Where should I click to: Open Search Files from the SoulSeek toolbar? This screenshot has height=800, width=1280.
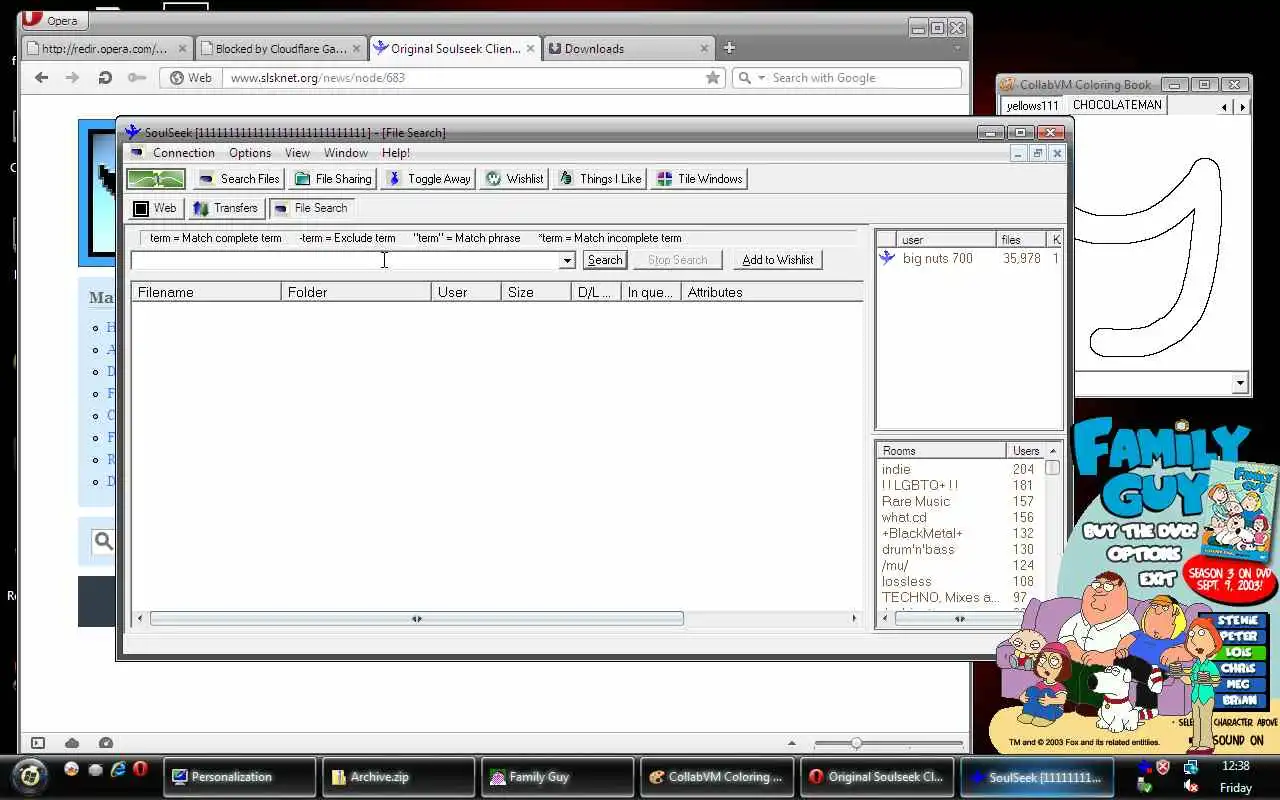click(239, 179)
